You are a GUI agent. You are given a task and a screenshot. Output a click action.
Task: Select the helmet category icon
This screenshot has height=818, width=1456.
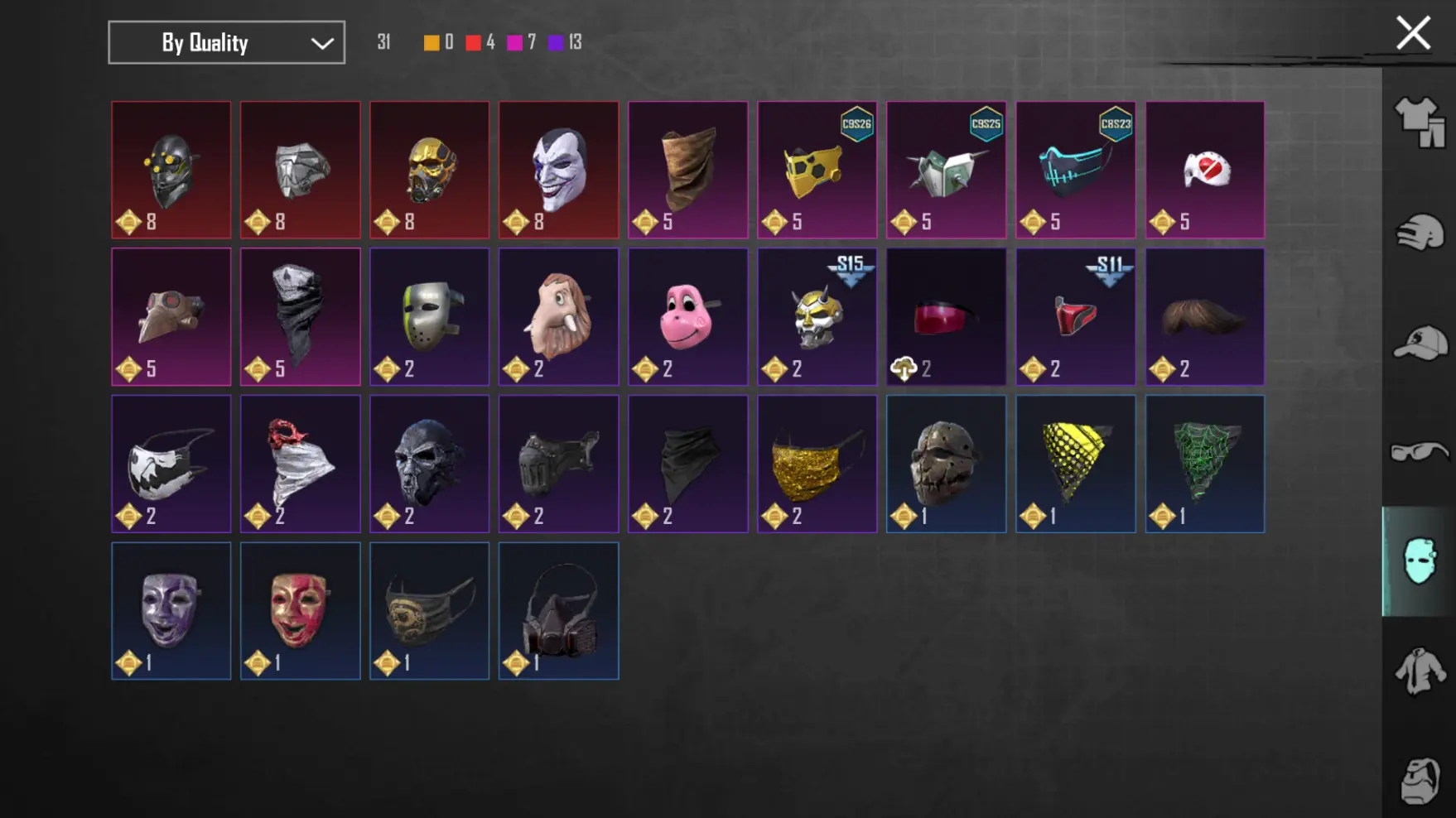click(1420, 232)
